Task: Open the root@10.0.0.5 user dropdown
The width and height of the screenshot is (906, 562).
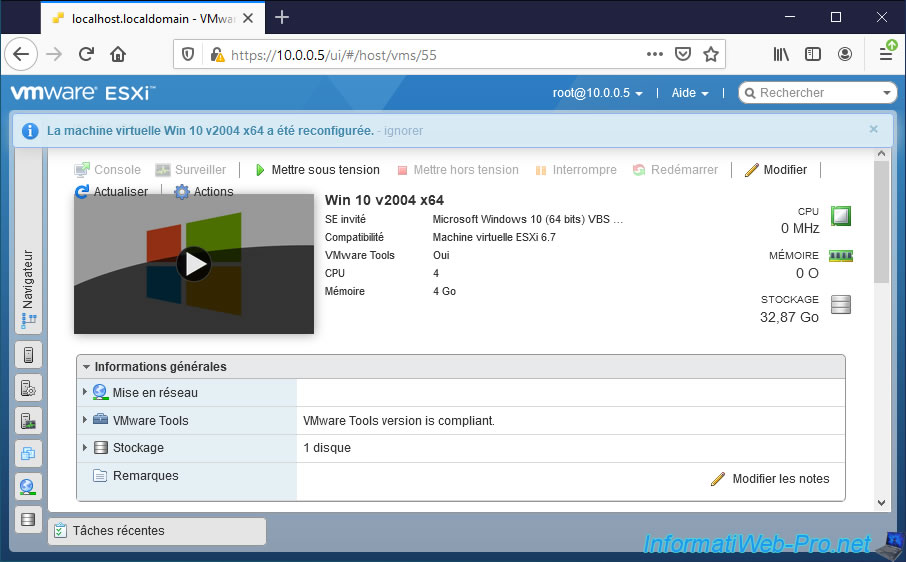Action: pos(597,93)
